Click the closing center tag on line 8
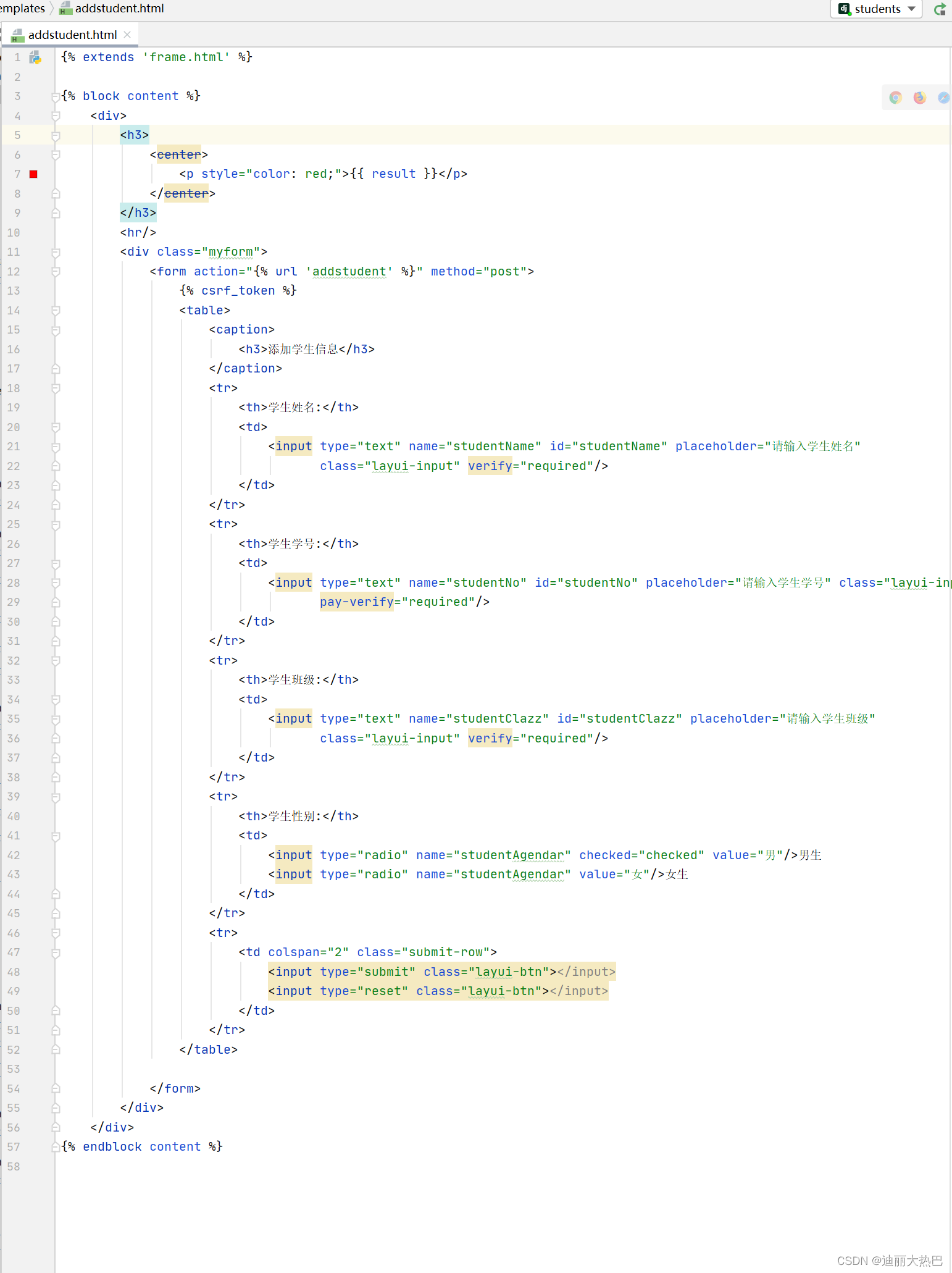The width and height of the screenshot is (952, 1273). pyautogui.click(x=183, y=194)
